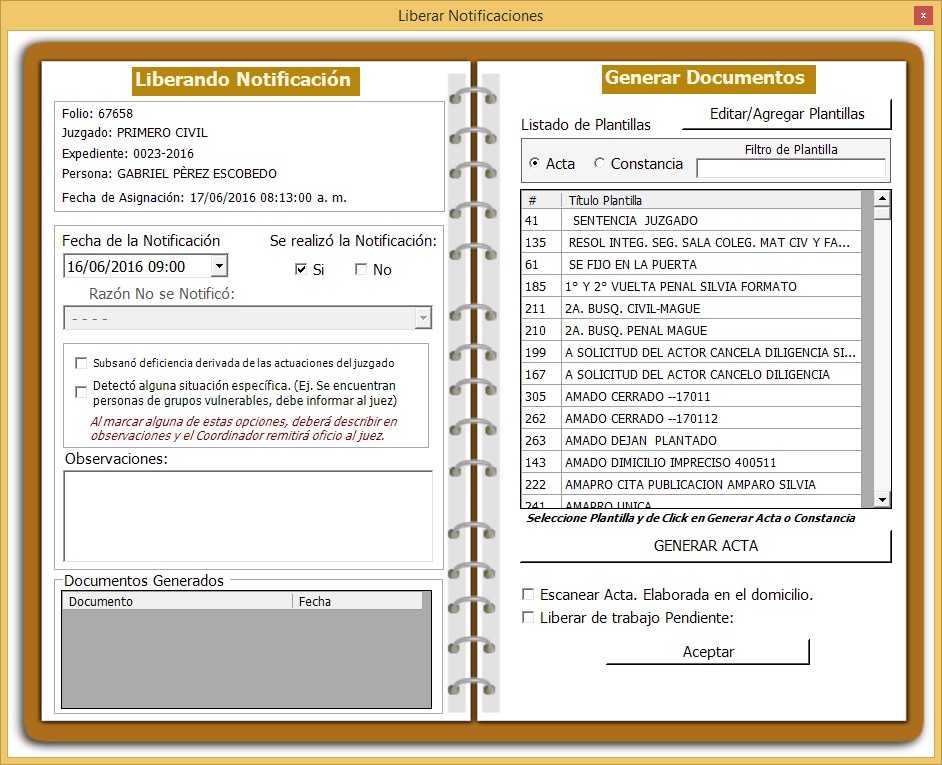Enable Escanear Acta checkbox
The image size is (942, 765).
point(527,594)
